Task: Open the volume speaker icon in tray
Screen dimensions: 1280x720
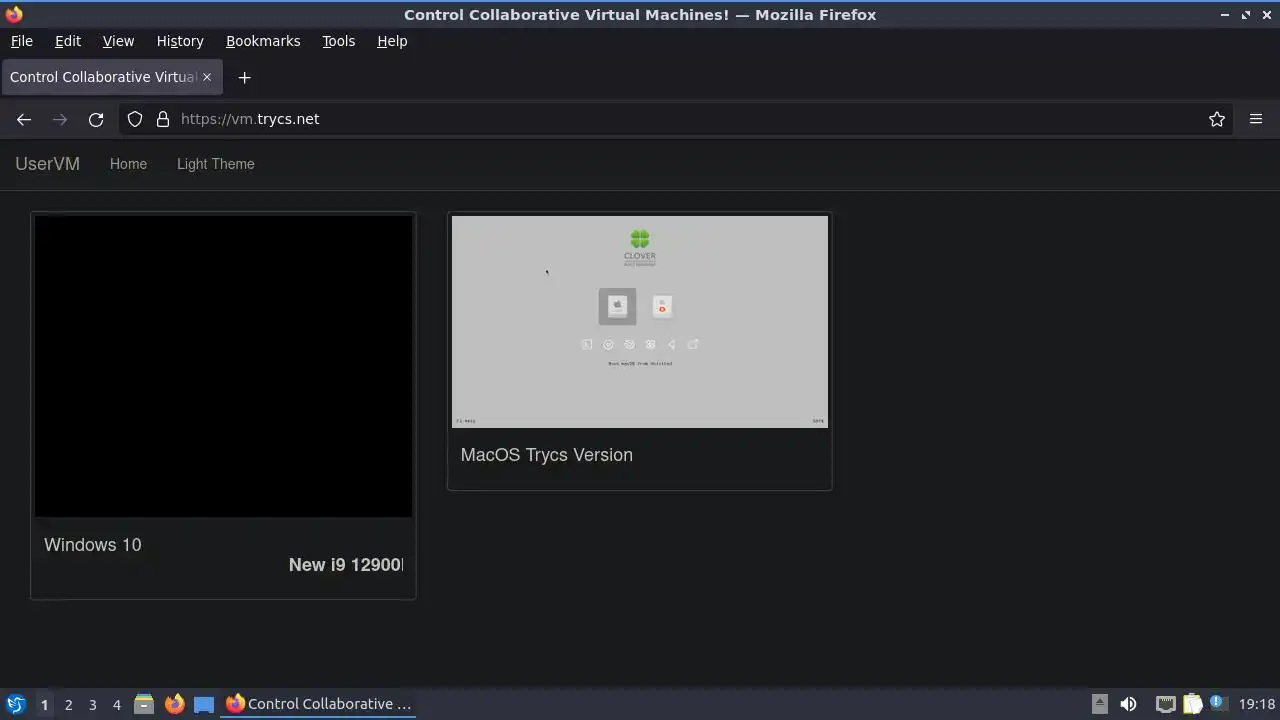Action: (1128, 704)
